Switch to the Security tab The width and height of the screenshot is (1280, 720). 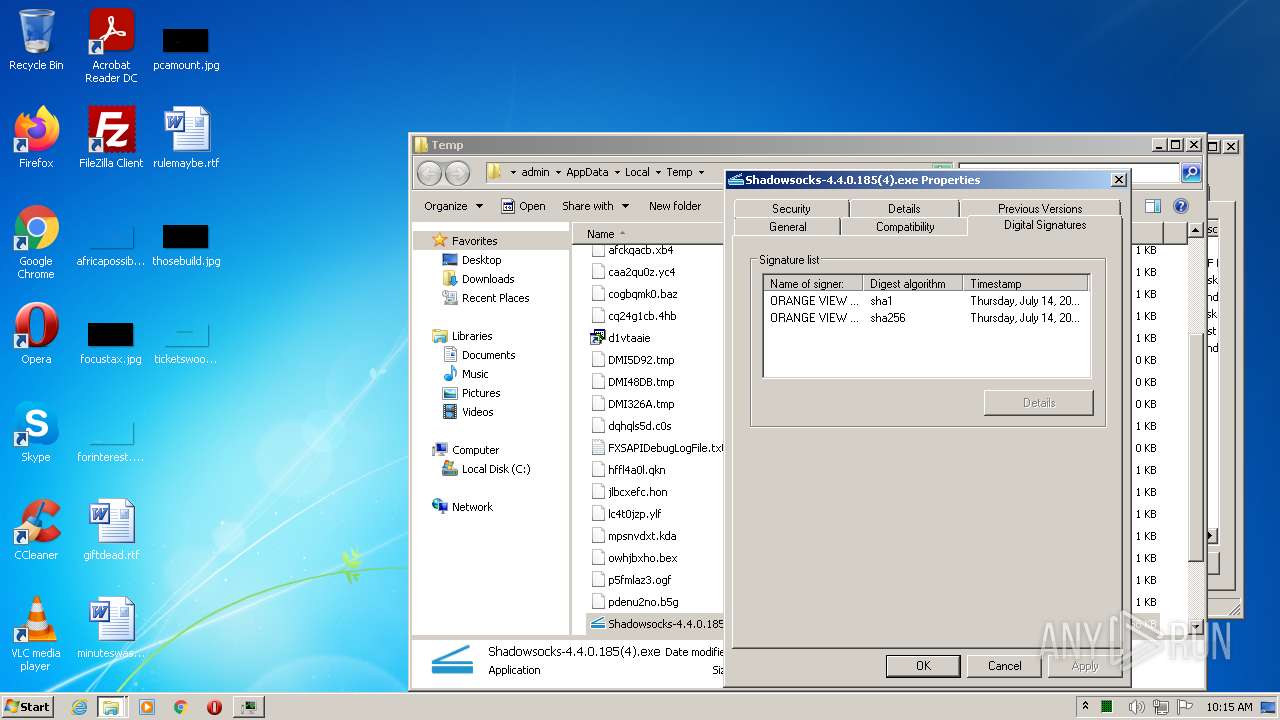pyautogui.click(x=791, y=209)
